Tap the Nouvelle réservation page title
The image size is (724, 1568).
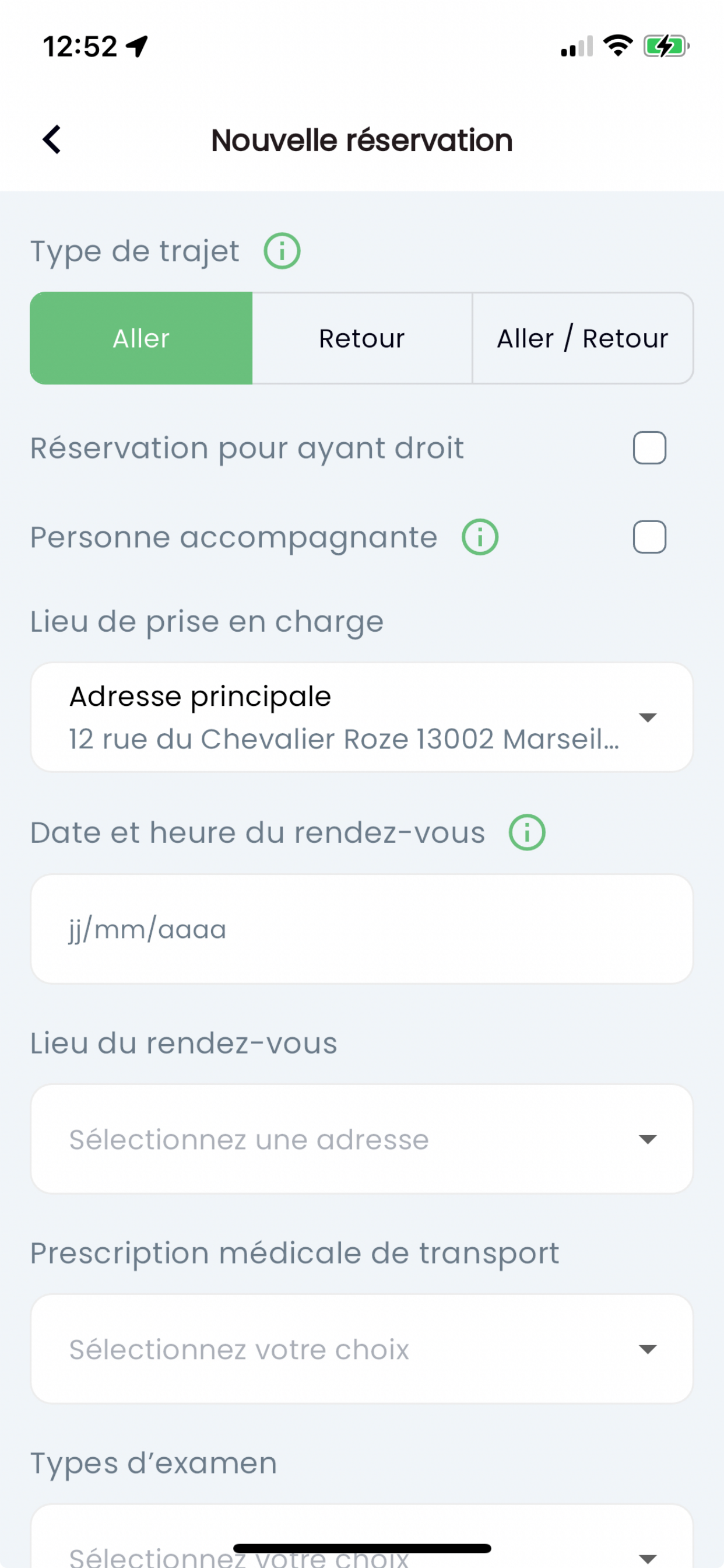click(x=362, y=140)
